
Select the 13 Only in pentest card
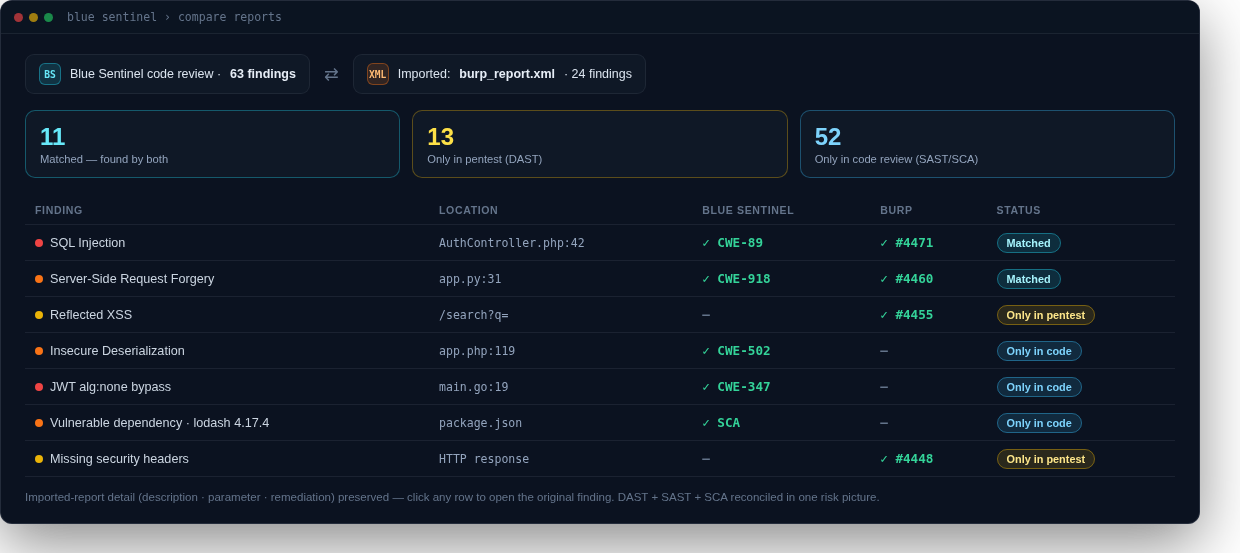(600, 144)
